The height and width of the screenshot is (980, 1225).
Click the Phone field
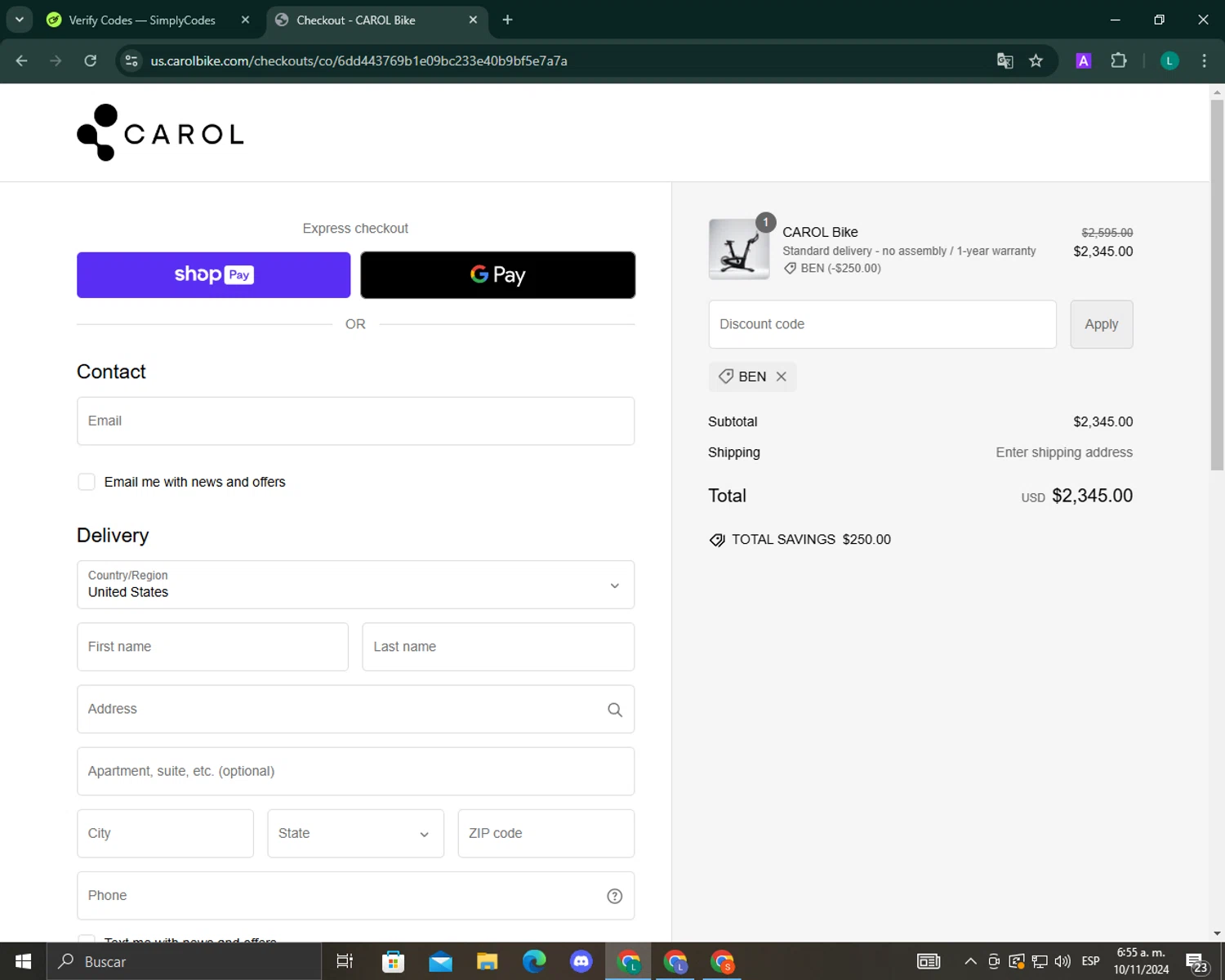point(355,896)
